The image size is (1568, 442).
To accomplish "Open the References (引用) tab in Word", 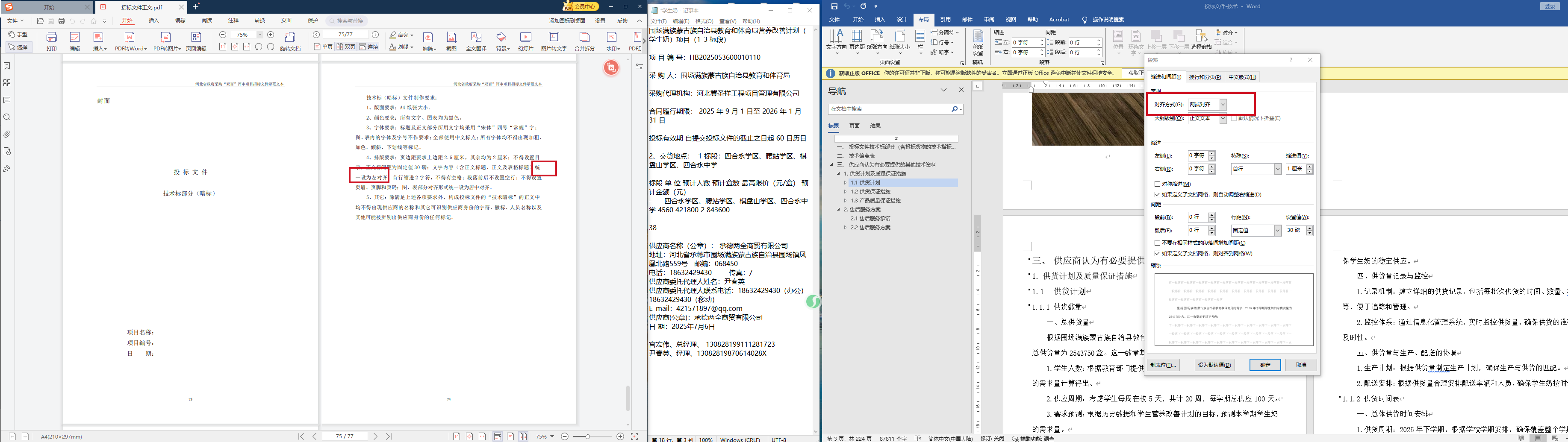I will [945, 20].
